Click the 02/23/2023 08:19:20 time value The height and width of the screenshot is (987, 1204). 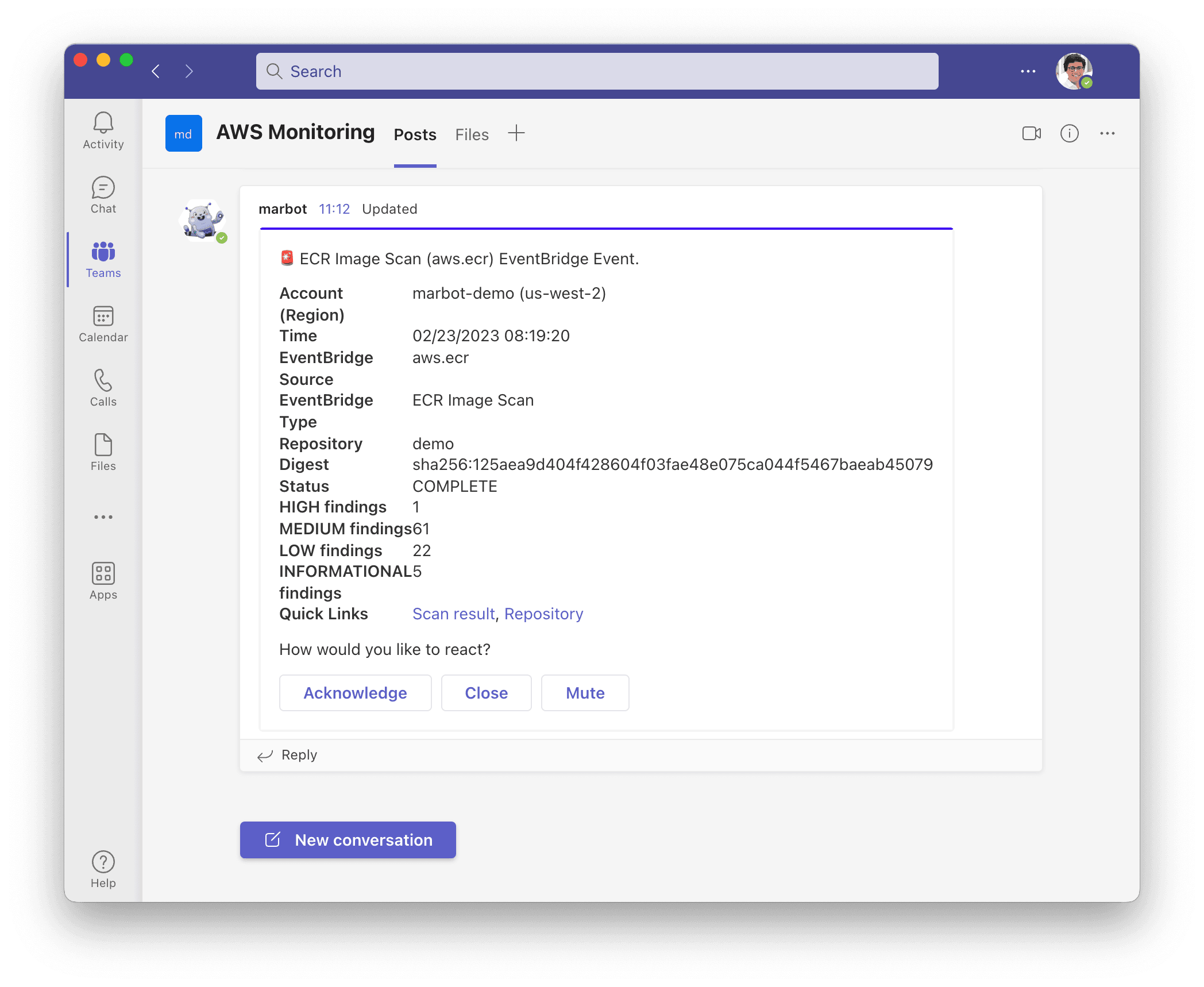(x=491, y=336)
